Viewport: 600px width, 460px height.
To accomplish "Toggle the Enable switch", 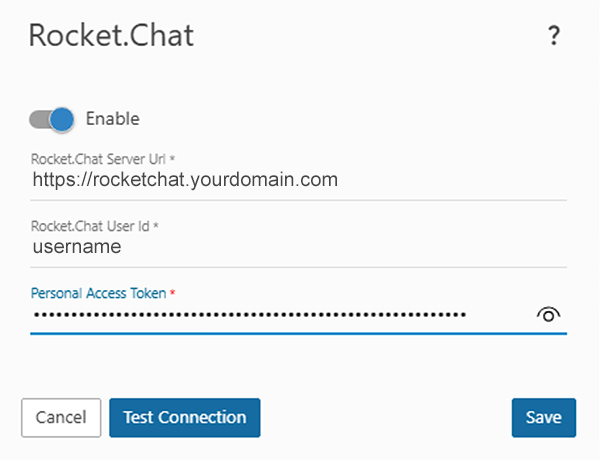I will (52, 119).
